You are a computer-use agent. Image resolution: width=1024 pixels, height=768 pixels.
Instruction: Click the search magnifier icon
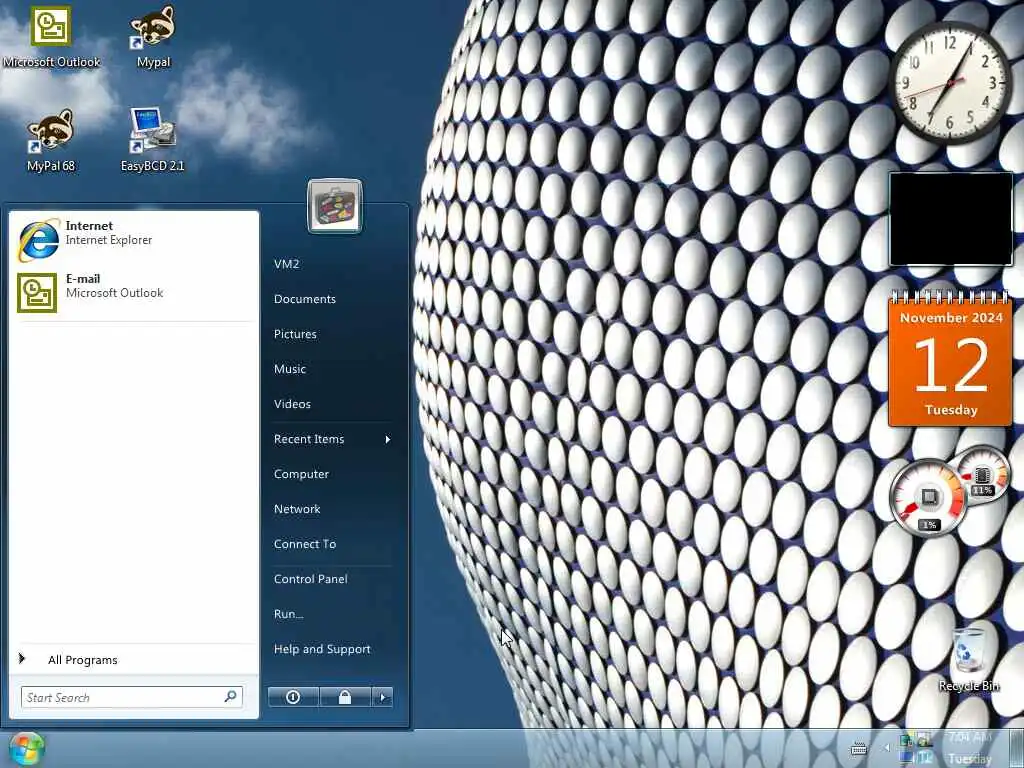231,697
